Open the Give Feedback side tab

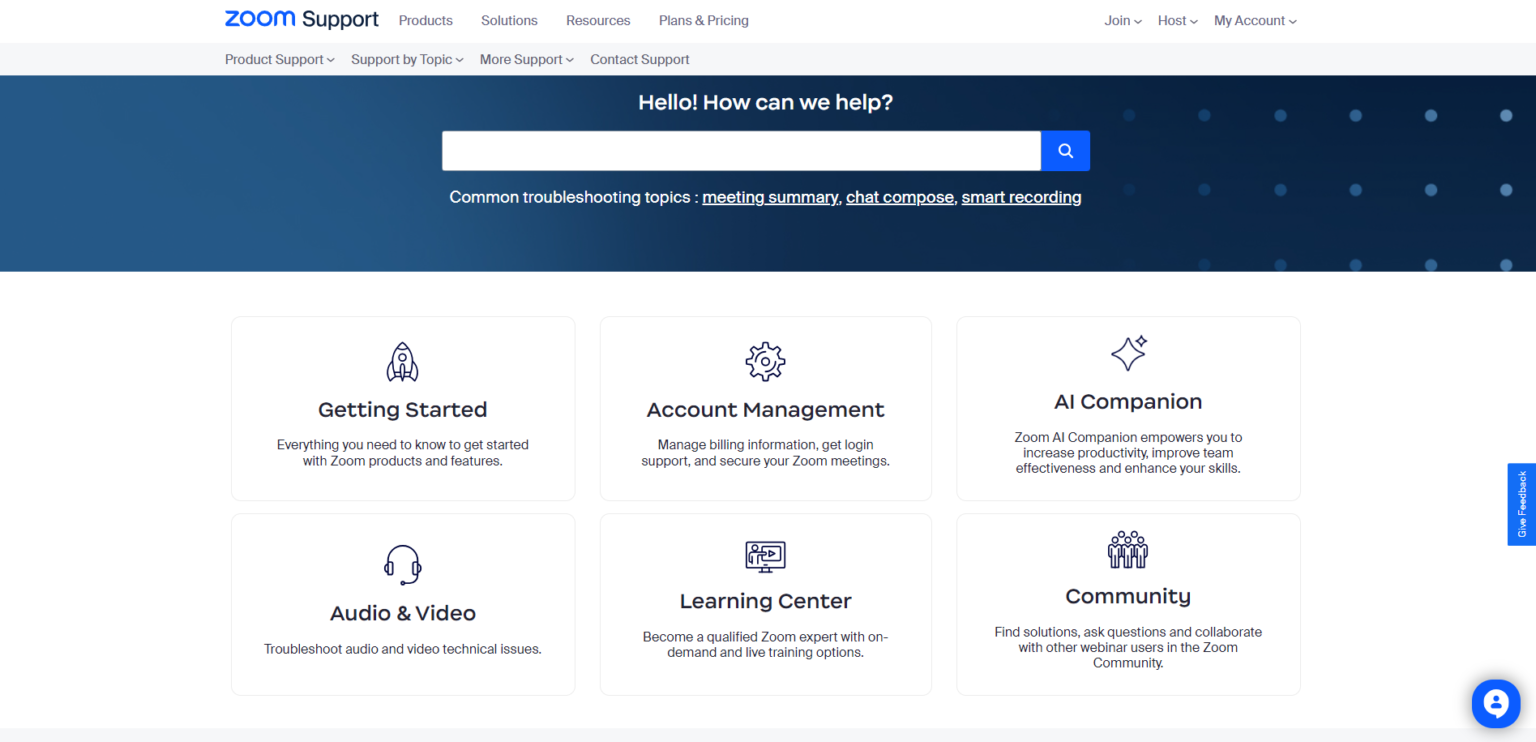click(x=1521, y=504)
